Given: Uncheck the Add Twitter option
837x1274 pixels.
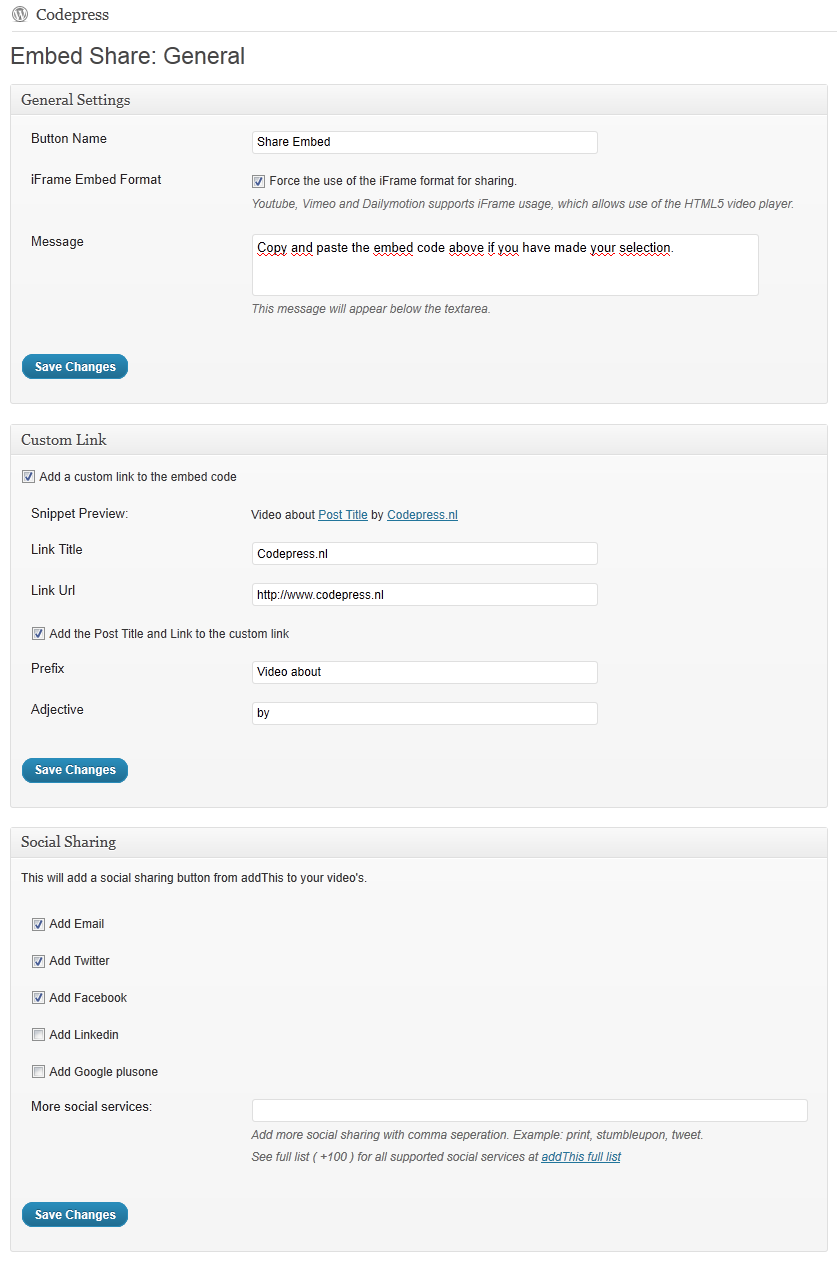Looking at the screenshot, I should pyautogui.click(x=38, y=961).
